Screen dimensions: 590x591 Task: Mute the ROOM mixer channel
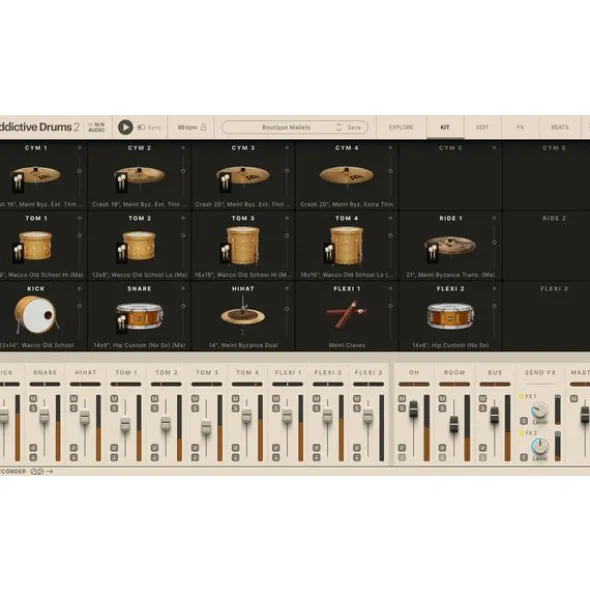pyautogui.click(x=442, y=398)
